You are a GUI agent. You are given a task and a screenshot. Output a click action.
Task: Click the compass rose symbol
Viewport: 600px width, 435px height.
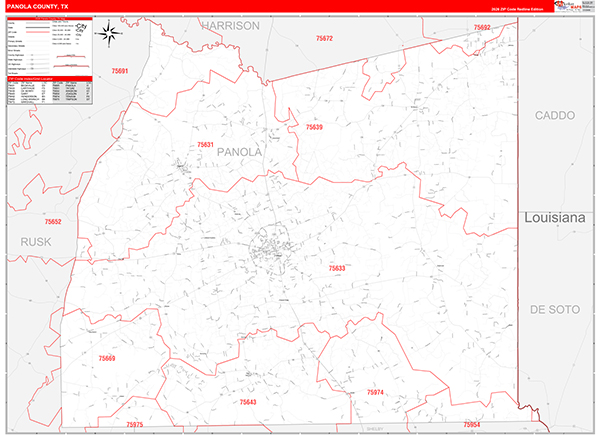(x=109, y=34)
